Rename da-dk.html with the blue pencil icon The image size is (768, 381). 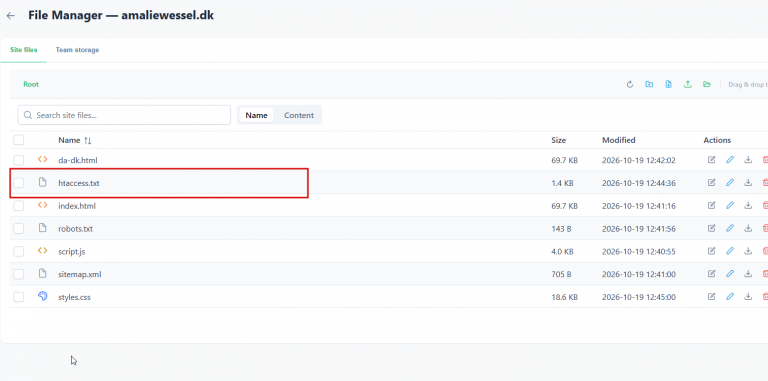[x=730, y=160]
